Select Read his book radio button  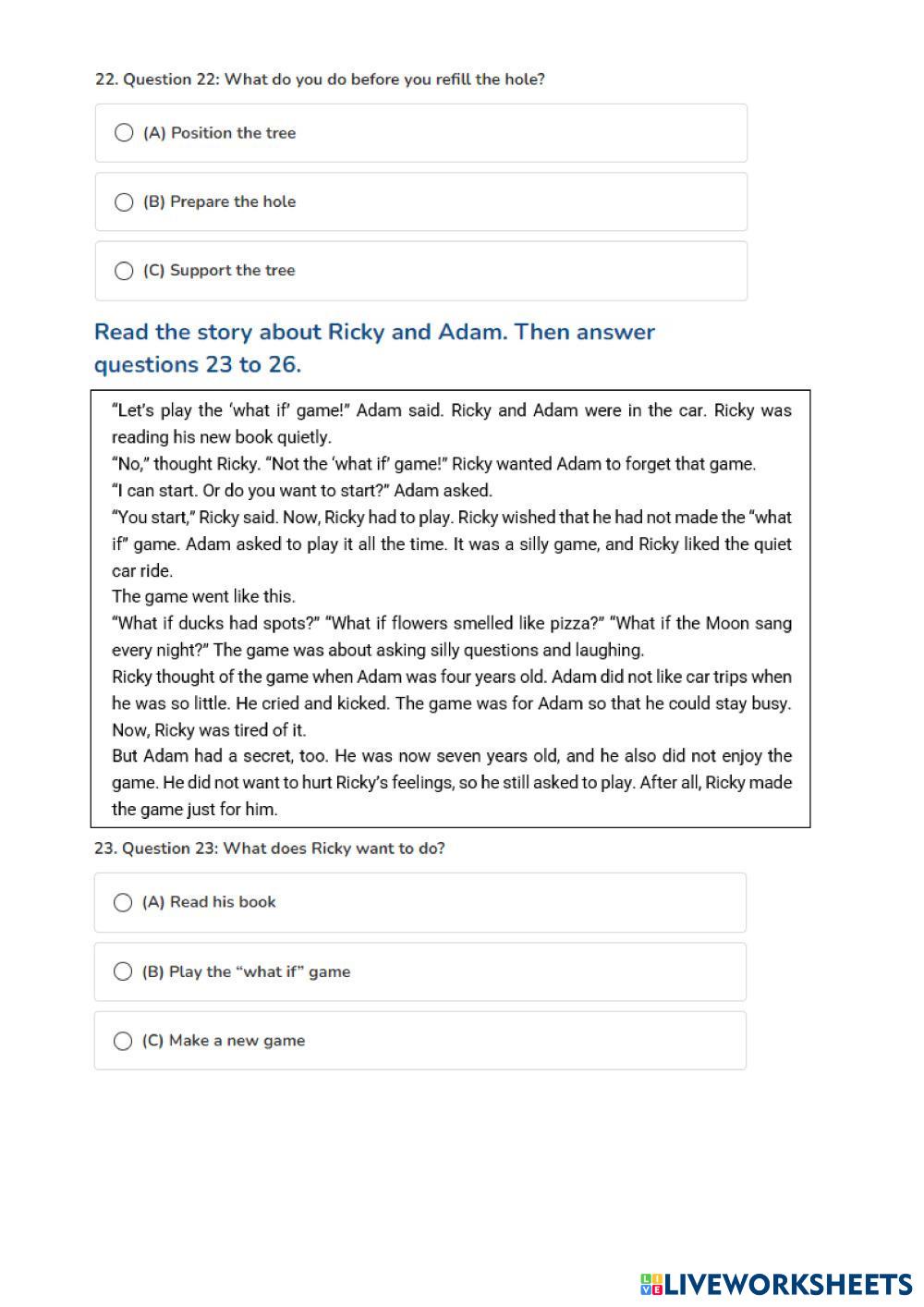[123, 902]
